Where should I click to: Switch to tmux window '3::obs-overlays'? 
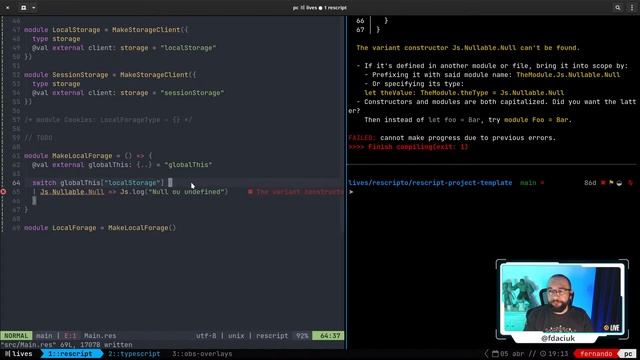point(202,353)
